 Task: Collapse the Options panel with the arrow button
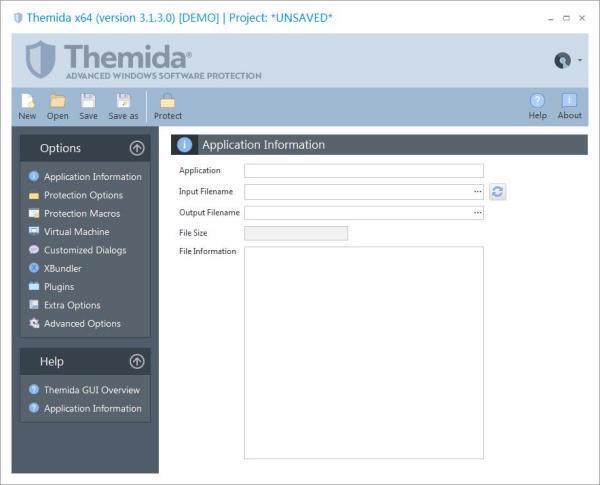click(x=137, y=148)
